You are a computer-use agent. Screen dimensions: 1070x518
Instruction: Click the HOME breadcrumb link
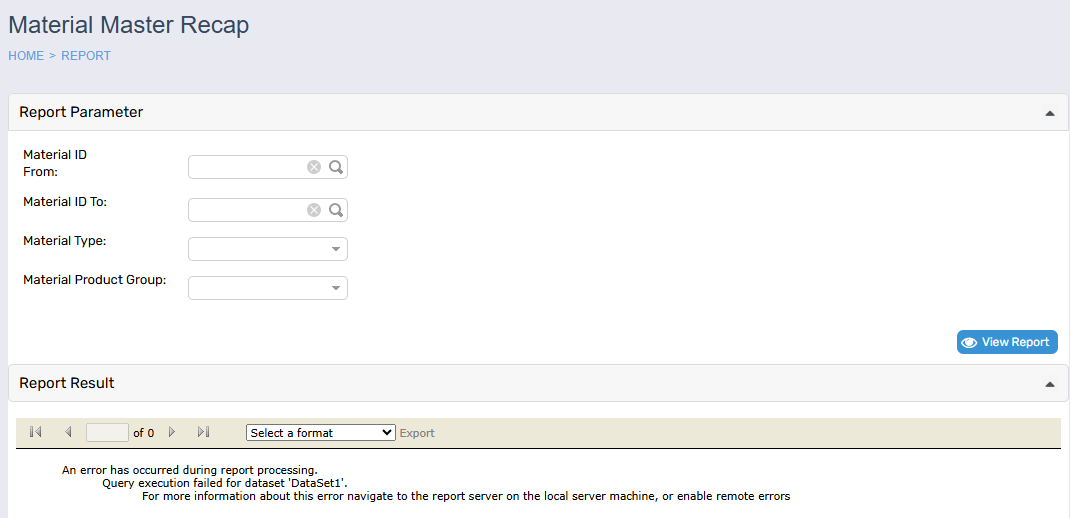[26, 56]
